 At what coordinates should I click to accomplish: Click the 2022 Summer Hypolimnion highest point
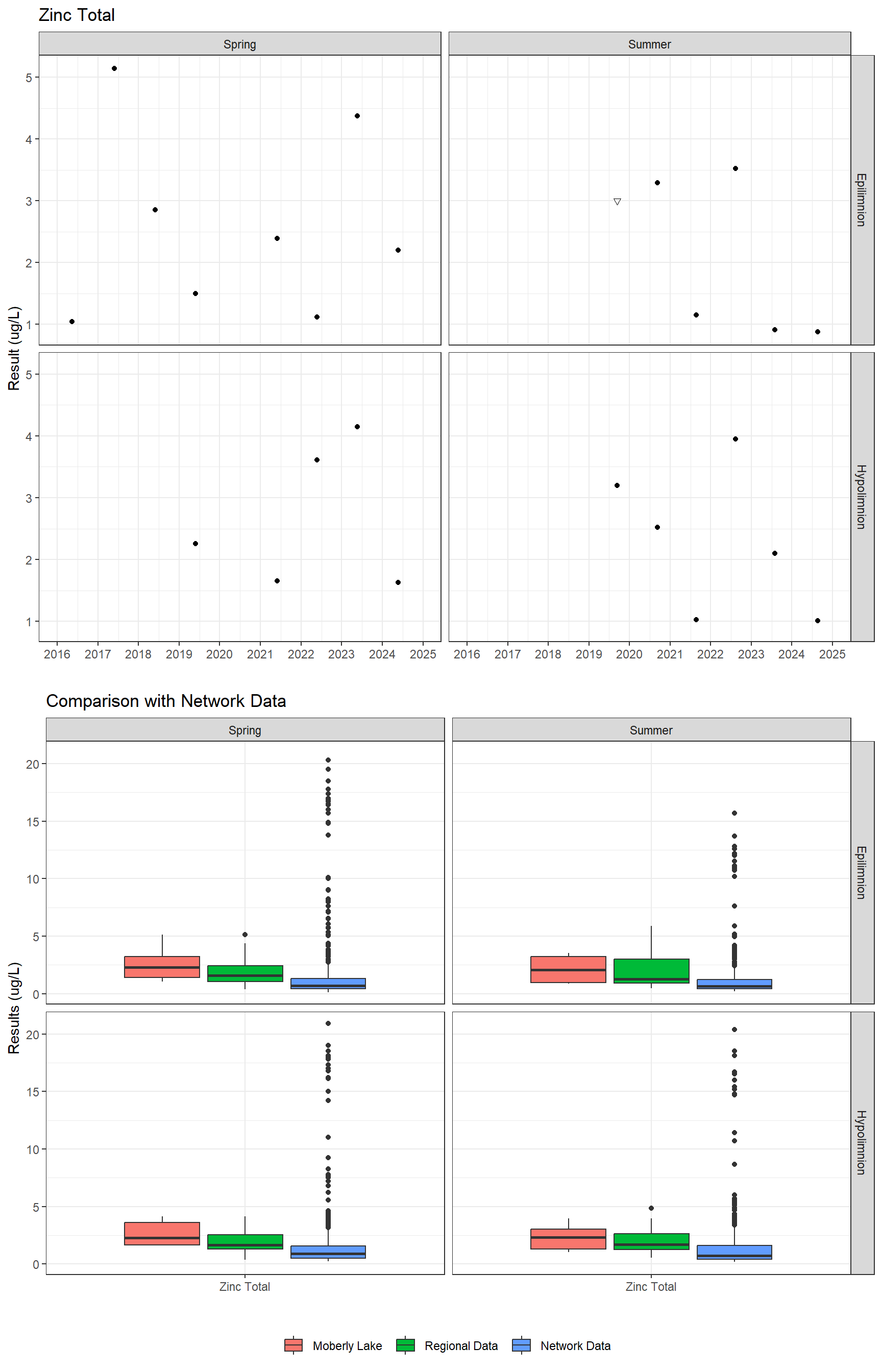pos(736,438)
